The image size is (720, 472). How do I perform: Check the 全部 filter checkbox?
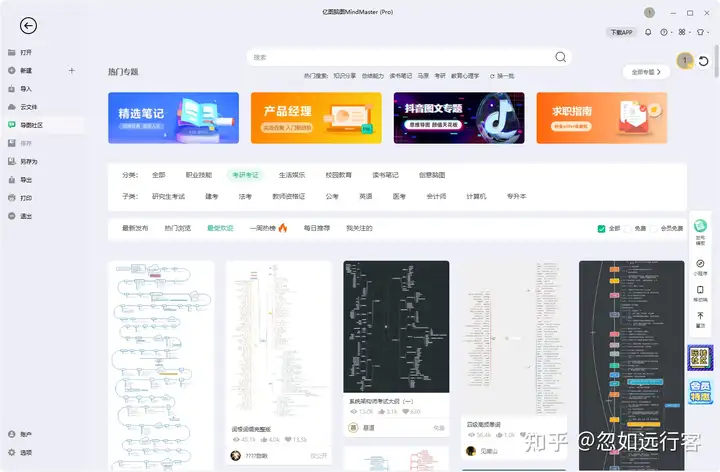[x=601, y=229]
